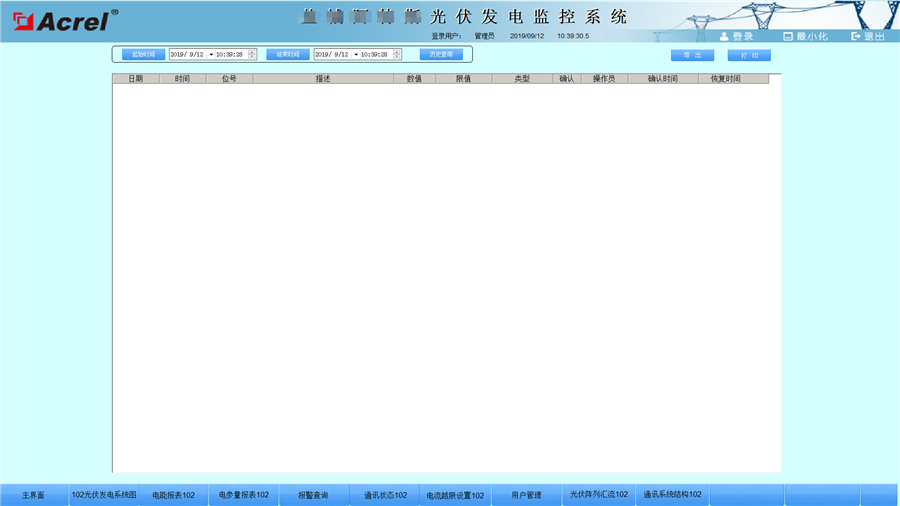Screen dimensions: 900x506
Task: Click the 描述 column header
Action: pyautogui.click(x=323, y=78)
